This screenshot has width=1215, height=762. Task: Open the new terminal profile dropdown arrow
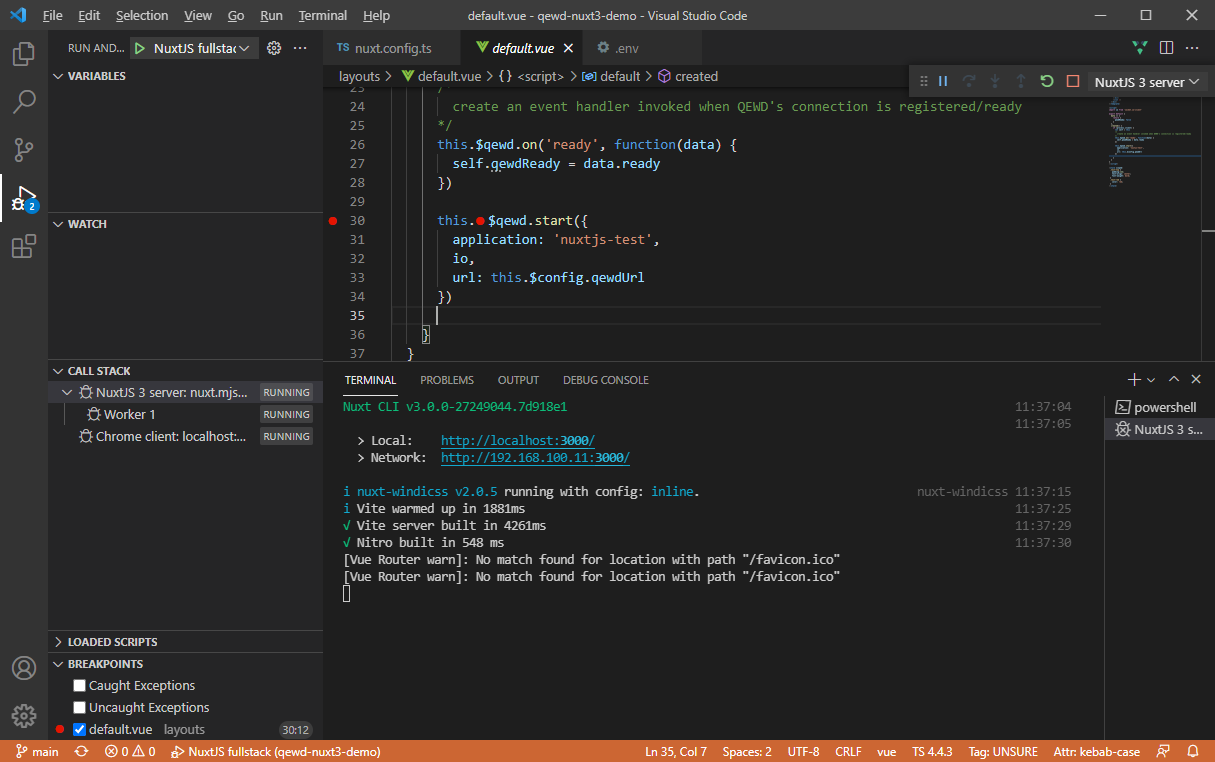click(x=1151, y=380)
